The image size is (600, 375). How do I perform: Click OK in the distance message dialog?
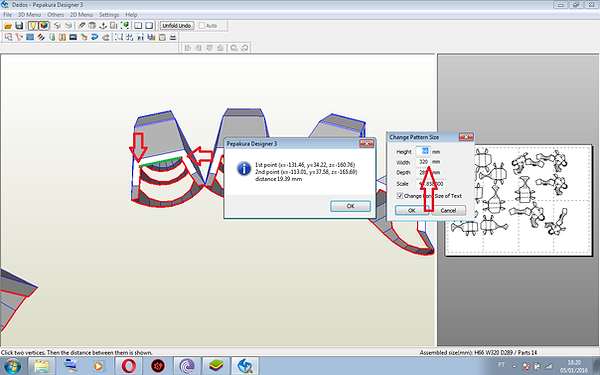click(x=351, y=206)
